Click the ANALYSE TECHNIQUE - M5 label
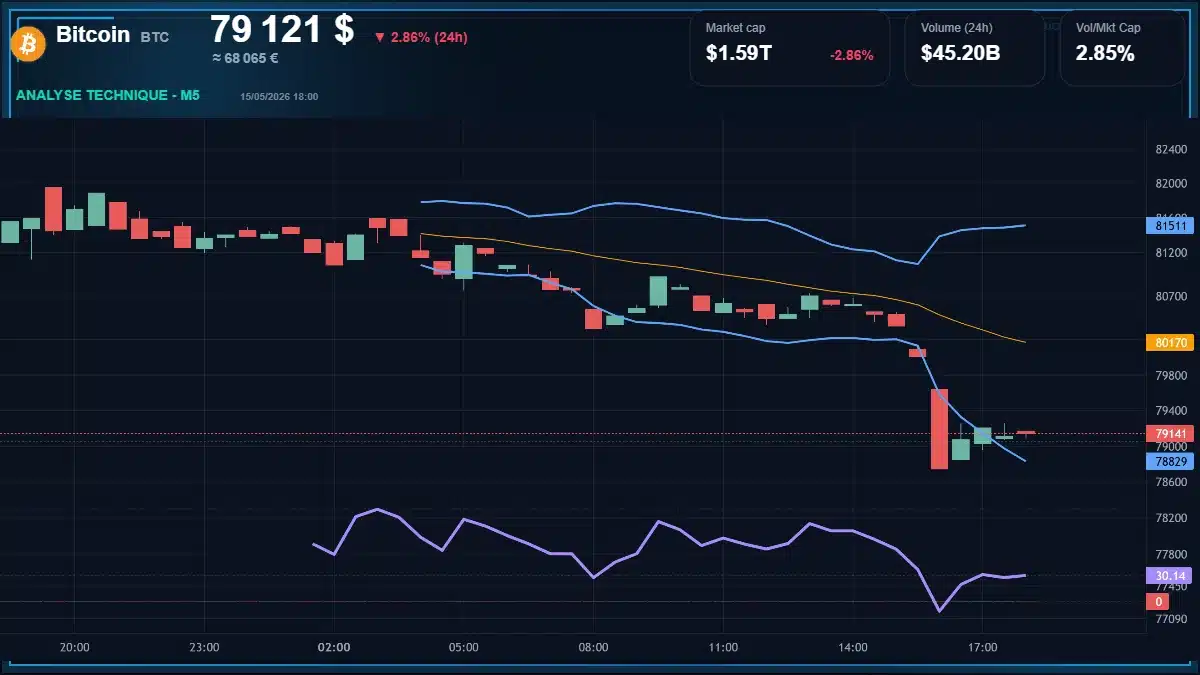Image resolution: width=1200 pixels, height=675 pixels. coord(108,95)
